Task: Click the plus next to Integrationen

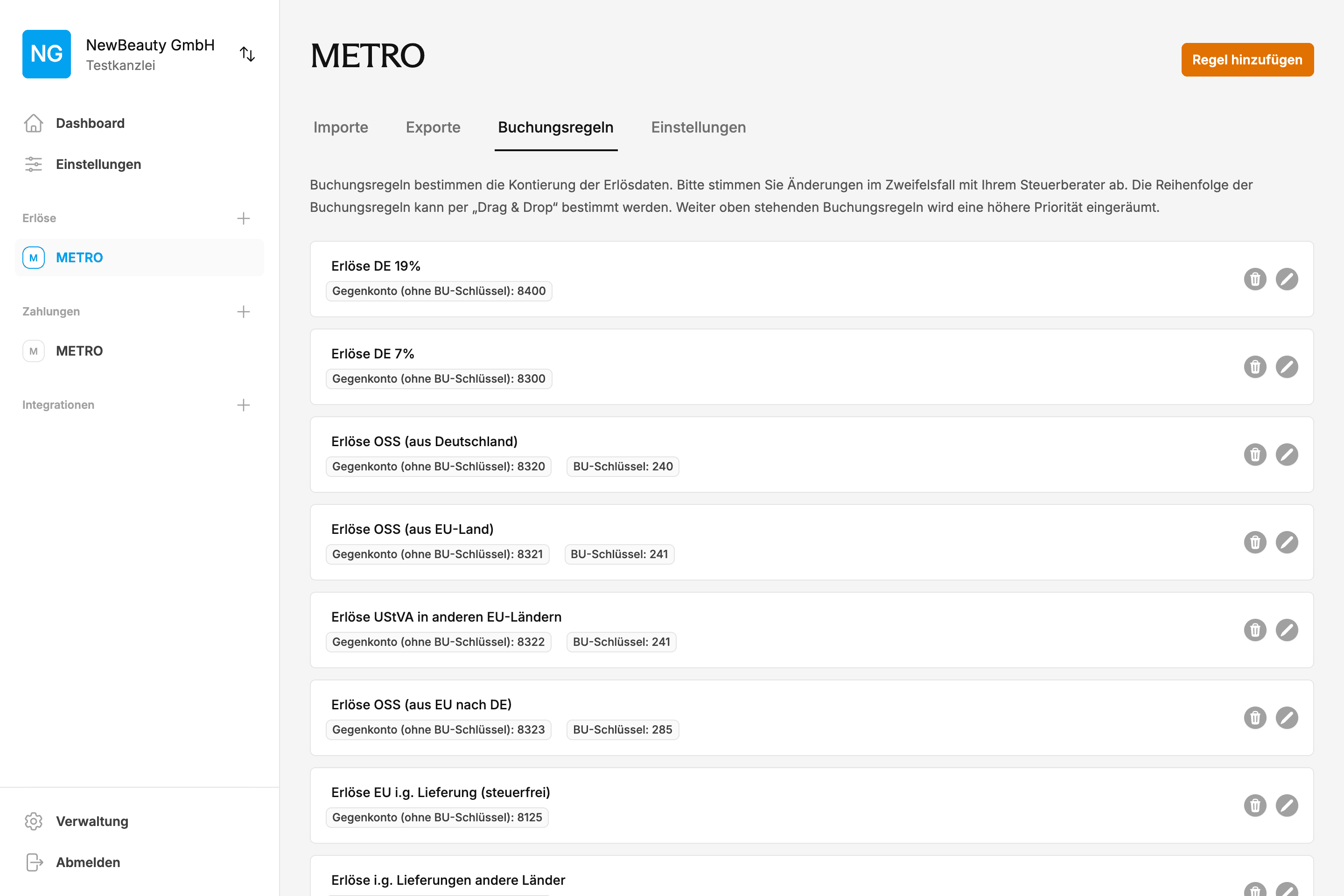Action: click(243, 405)
